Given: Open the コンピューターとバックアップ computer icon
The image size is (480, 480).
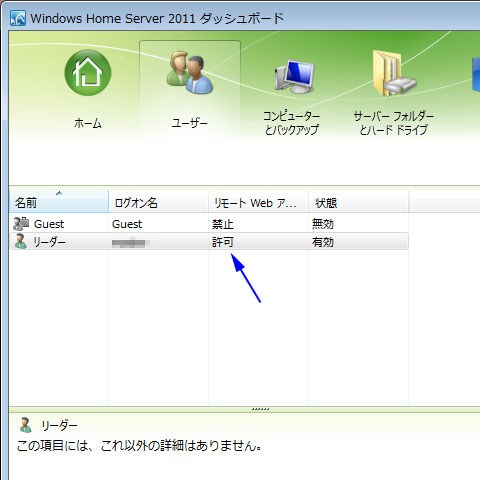Looking at the screenshot, I should (x=295, y=77).
